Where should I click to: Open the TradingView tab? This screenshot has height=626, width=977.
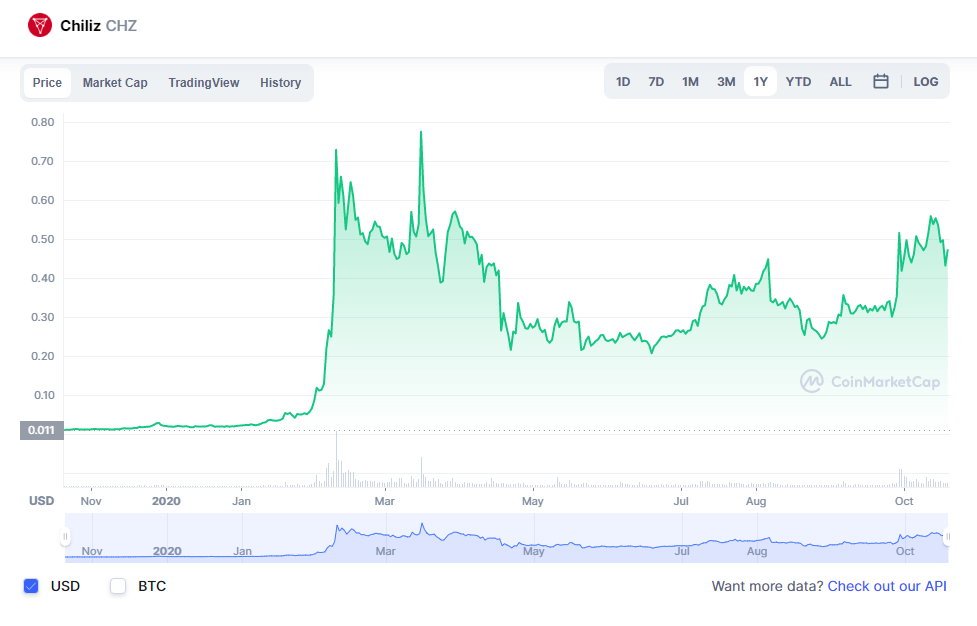tap(204, 83)
